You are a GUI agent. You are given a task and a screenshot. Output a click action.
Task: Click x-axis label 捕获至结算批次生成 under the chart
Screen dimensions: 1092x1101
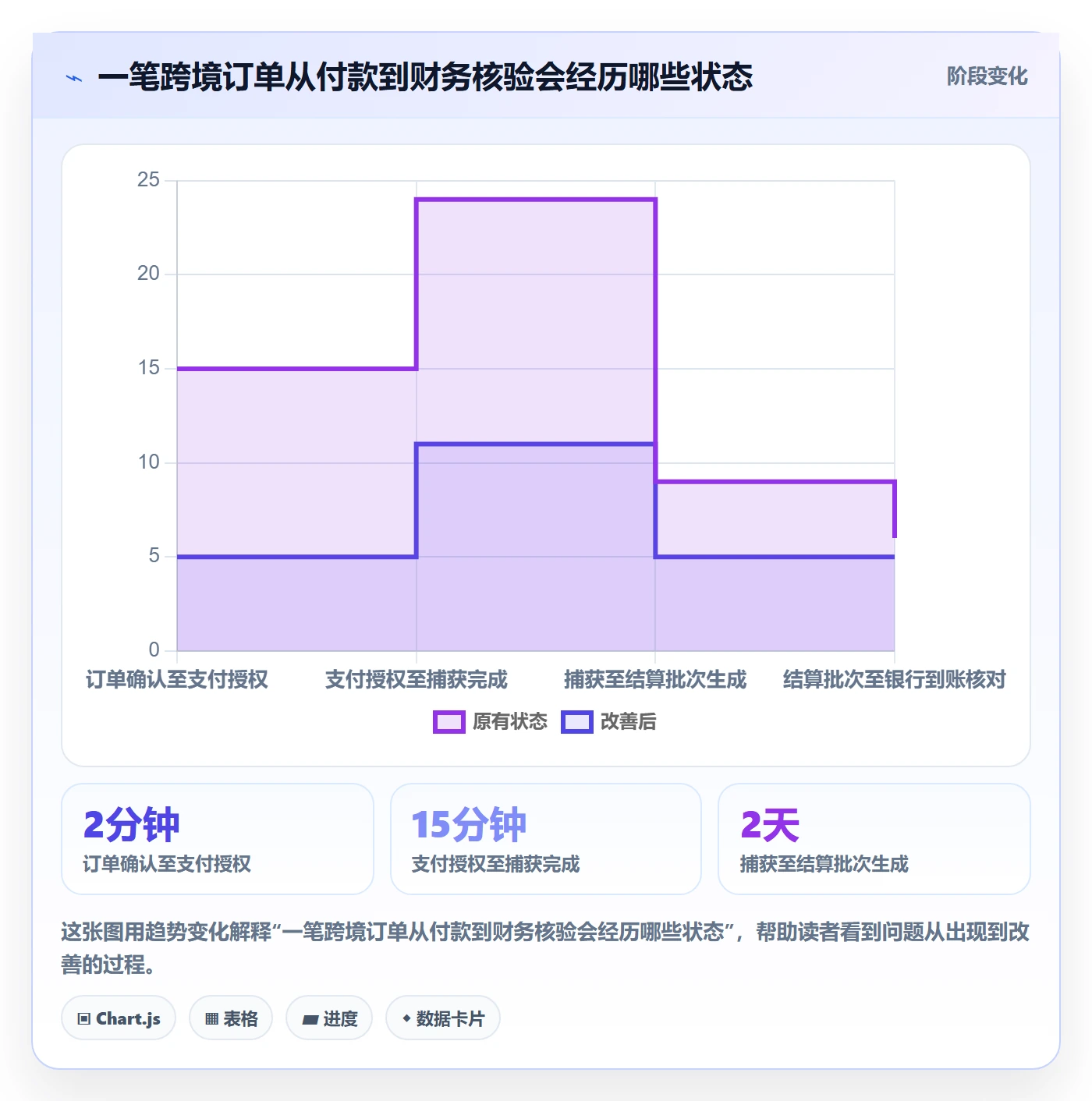coord(655,679)
